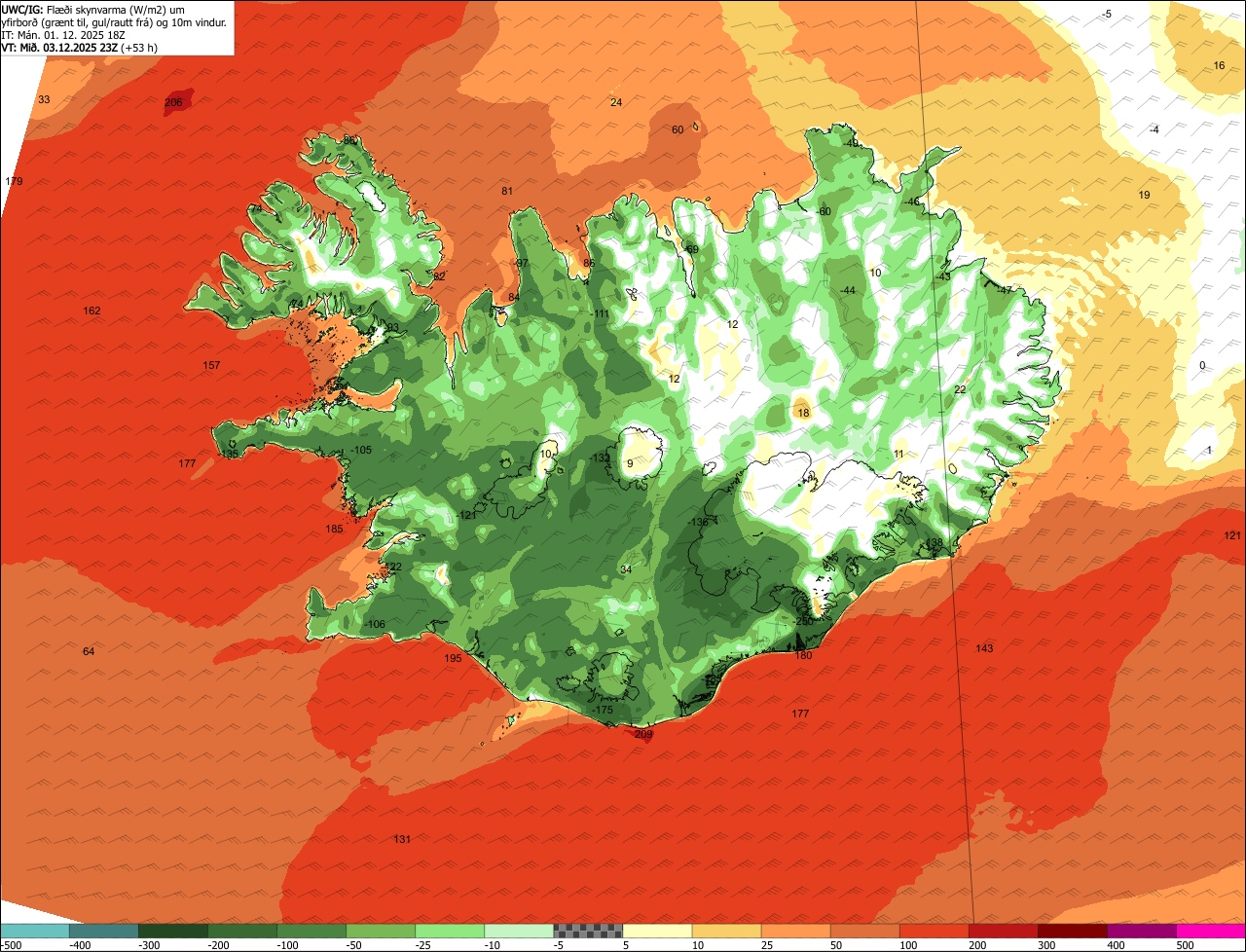Click the sea value 121 at the east edge
Viewport: 1246px width, 952px height.
pos(1232,535)
